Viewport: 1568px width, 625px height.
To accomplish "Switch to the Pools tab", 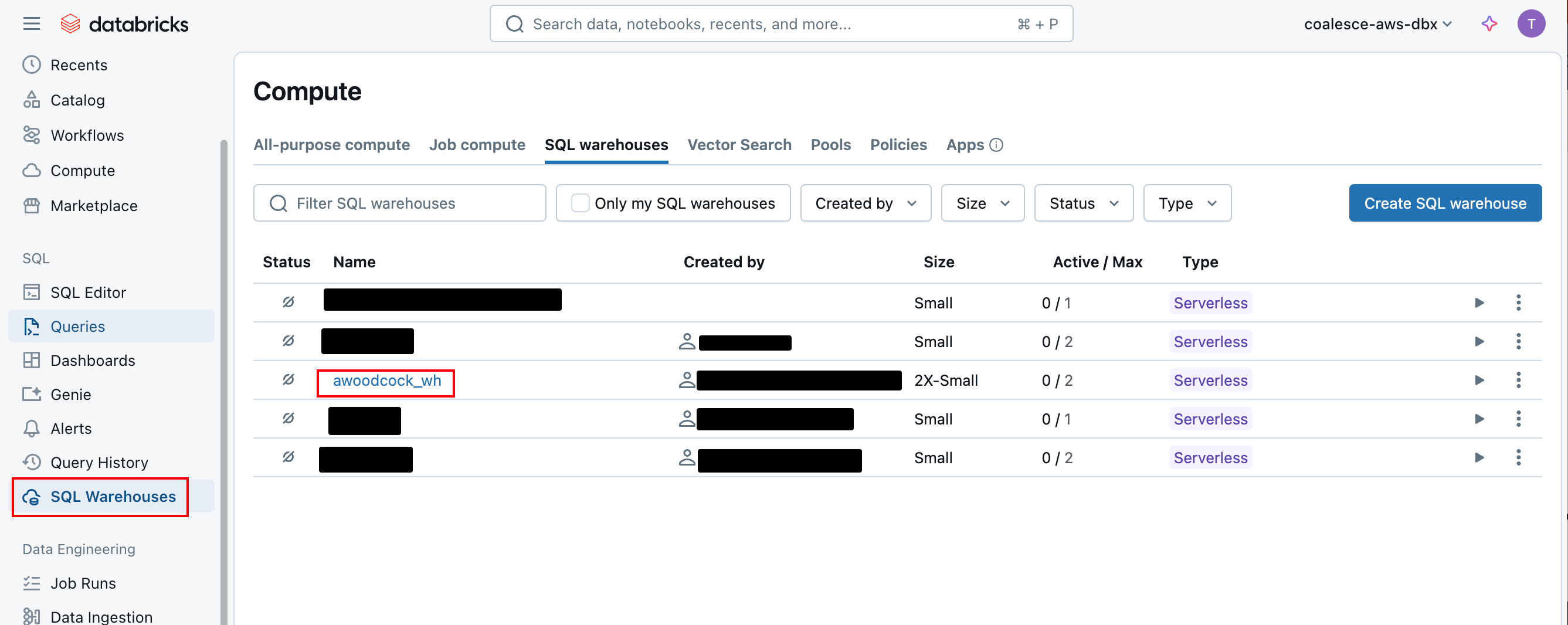I will (830, 145).
